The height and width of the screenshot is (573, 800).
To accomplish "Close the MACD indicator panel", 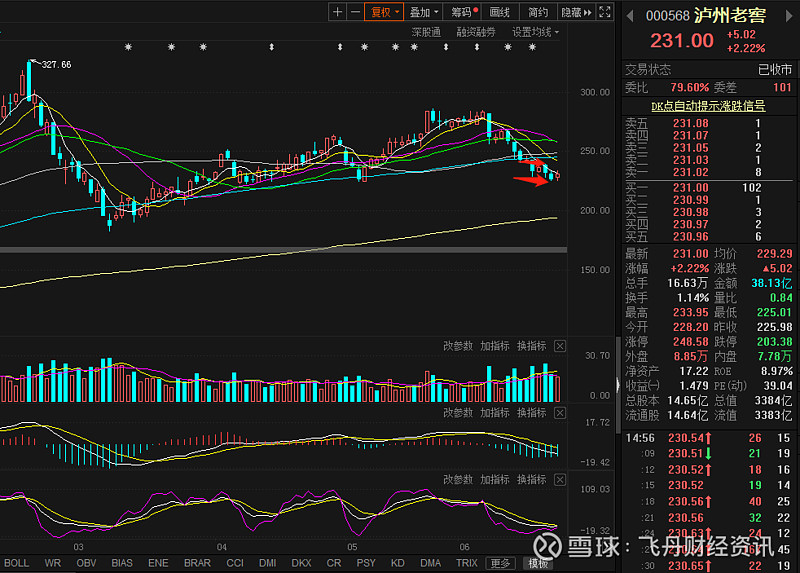I will point(560,413).
